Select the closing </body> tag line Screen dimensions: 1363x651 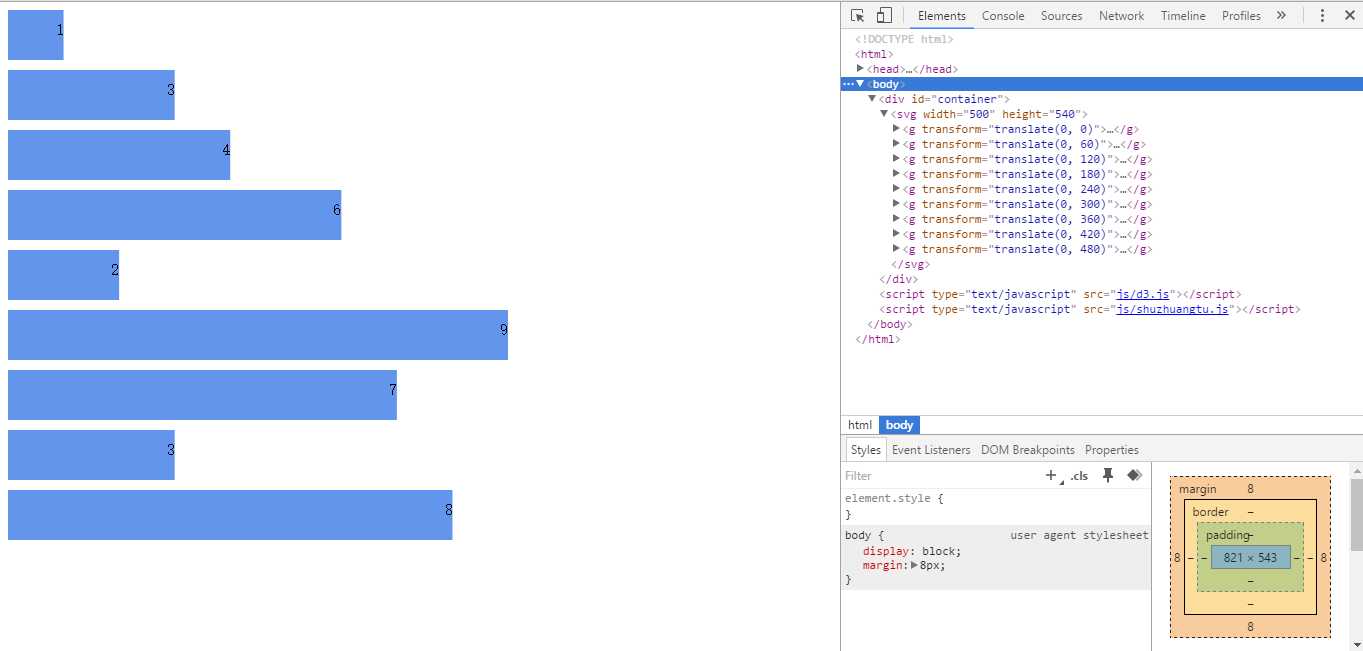(889, 324)
